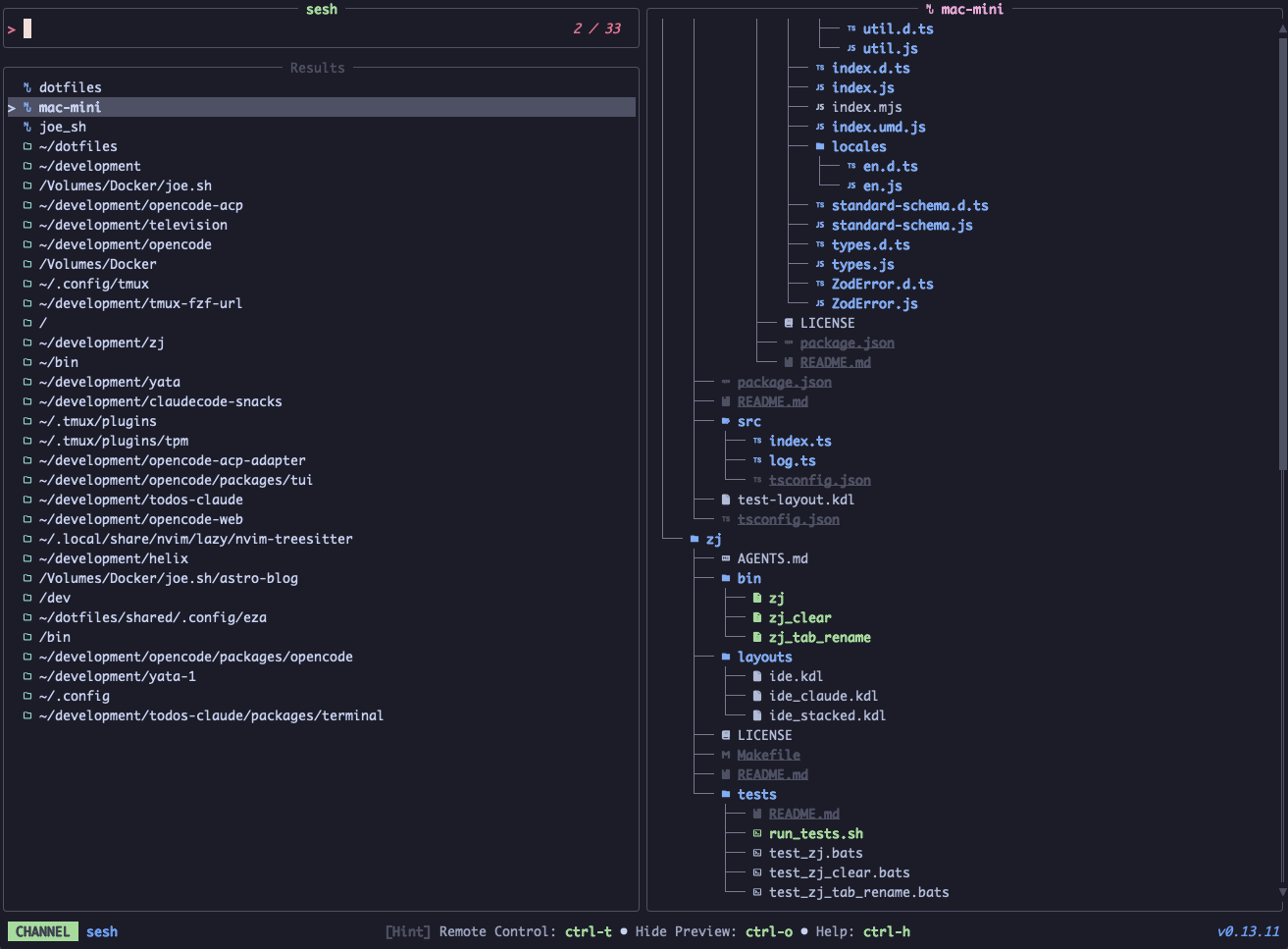Open the ide_stacked.kdl file in preview
This screenshot has height=949, width=1288.
click(x=827, y=715)
